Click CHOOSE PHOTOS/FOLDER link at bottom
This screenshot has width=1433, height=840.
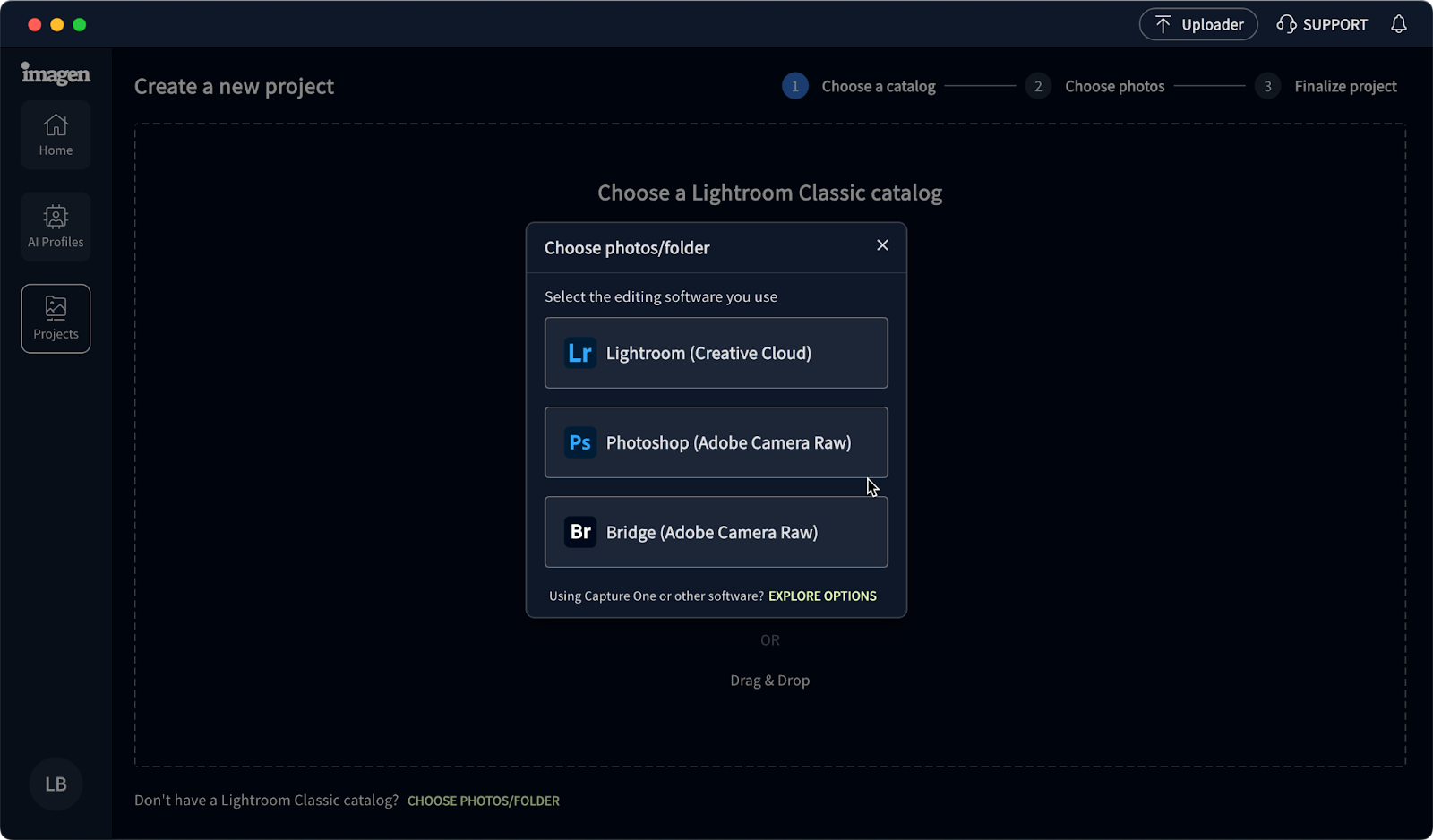pyautogui.click(x=484, y=801)
